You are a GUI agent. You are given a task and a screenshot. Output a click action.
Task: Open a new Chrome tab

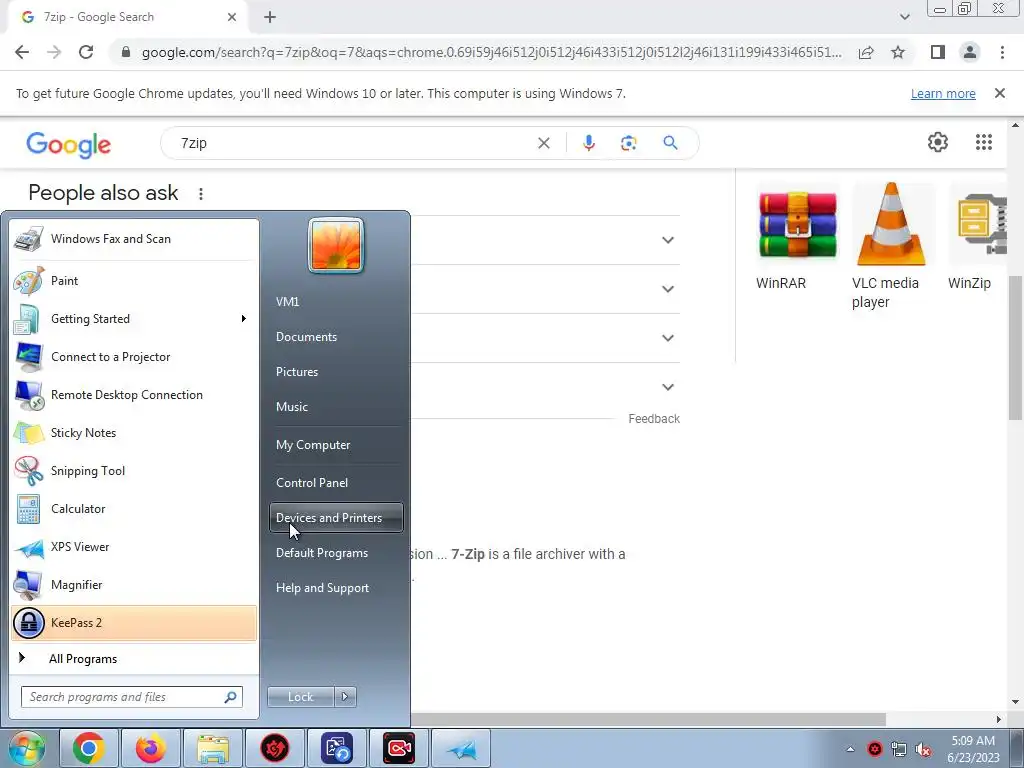click(x=270, y=18)
